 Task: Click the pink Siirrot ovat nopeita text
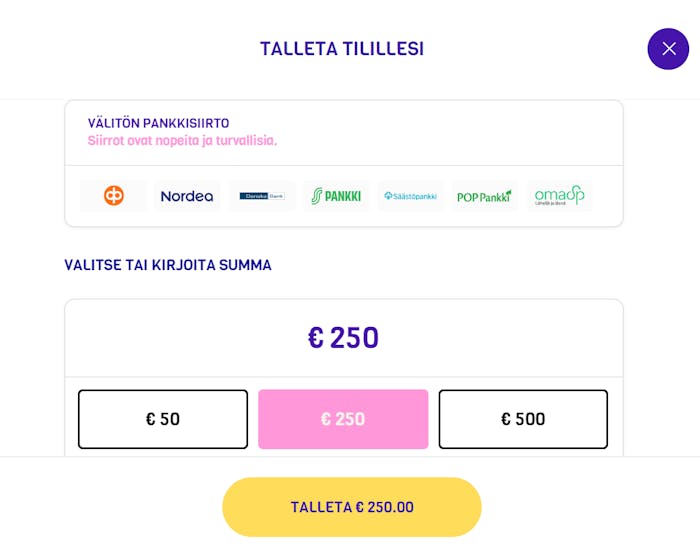[182, 141]
